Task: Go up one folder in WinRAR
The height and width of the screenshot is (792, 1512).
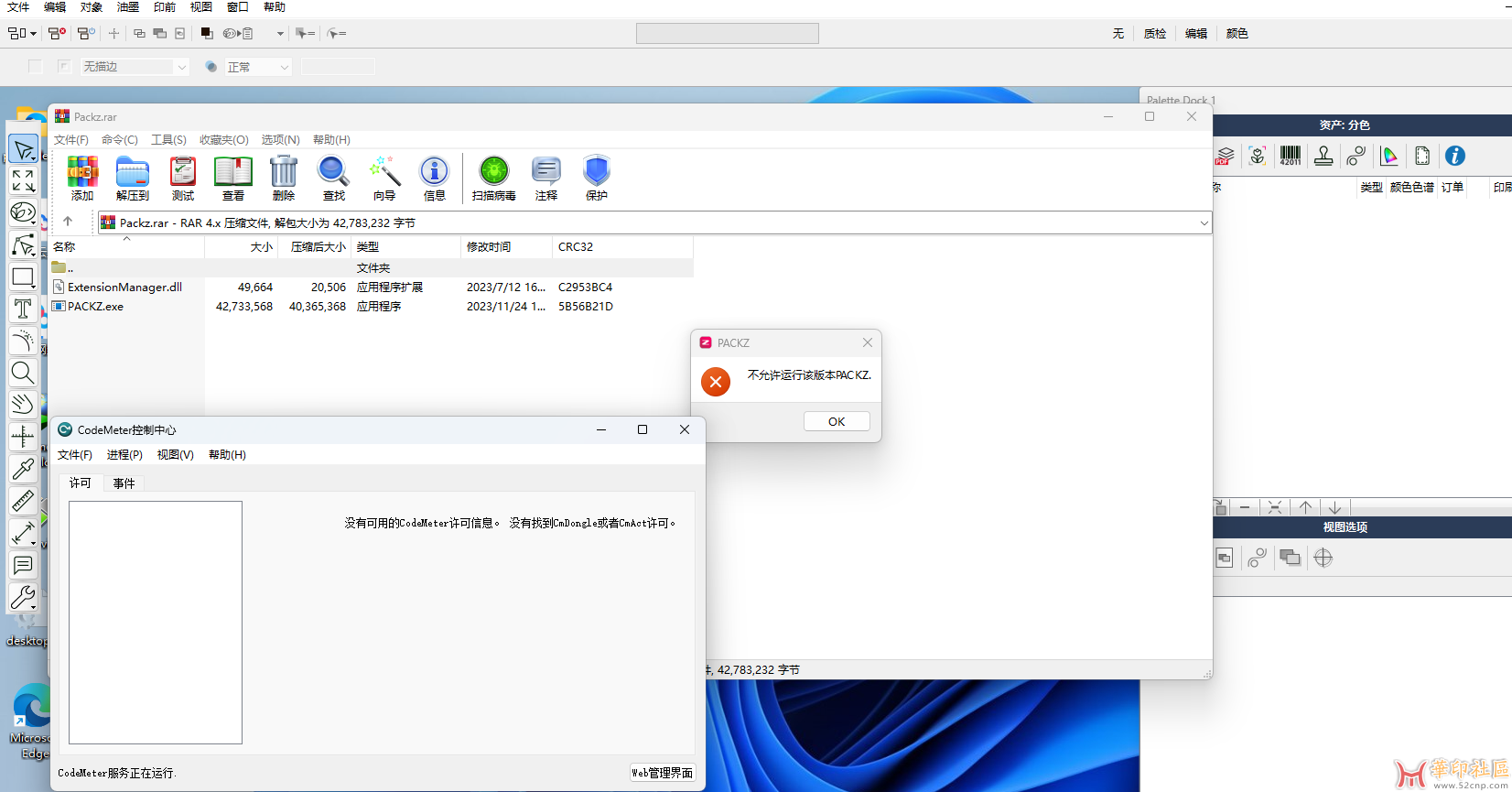Action: tap(68, 222)
